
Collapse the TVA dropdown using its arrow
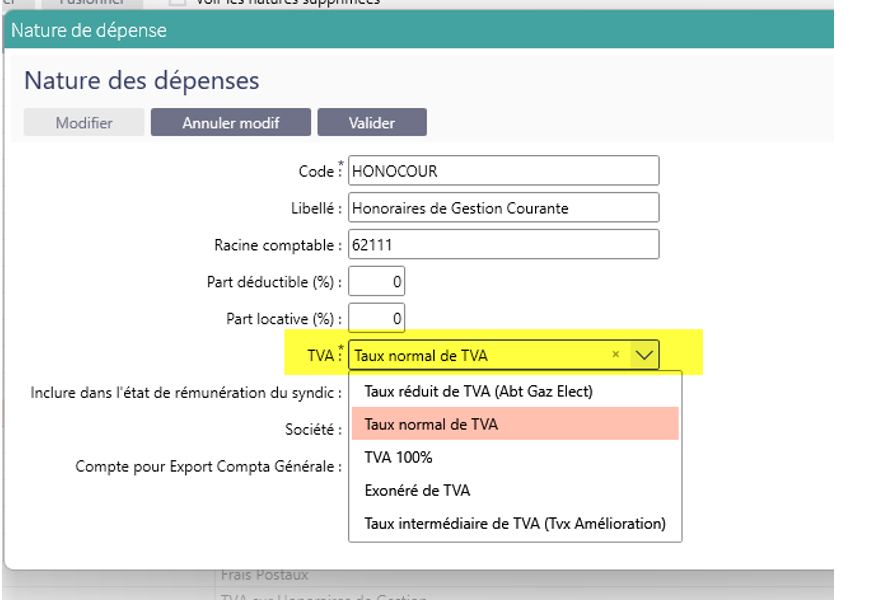[x=645, y=354]
